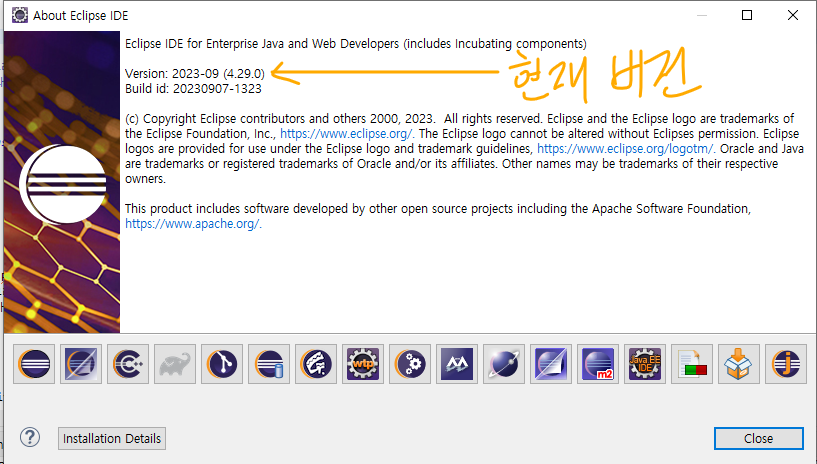Click the About Eclipse IDE title bar icon
Viewport: 817px width, 464px height.
click(19, 15)
